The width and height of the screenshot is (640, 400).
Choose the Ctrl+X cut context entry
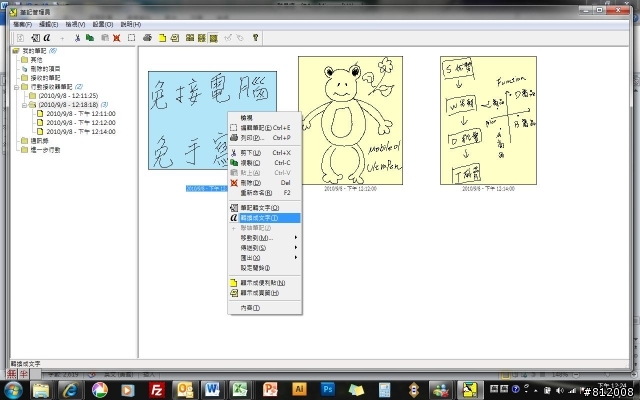pos(265,153)
